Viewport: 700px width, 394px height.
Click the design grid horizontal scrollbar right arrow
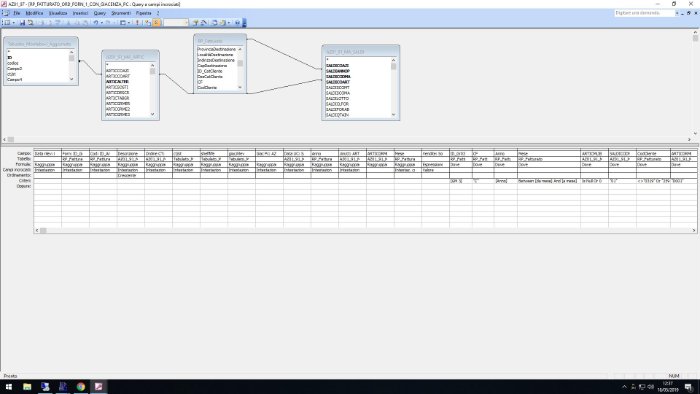[x=694, y=230]
